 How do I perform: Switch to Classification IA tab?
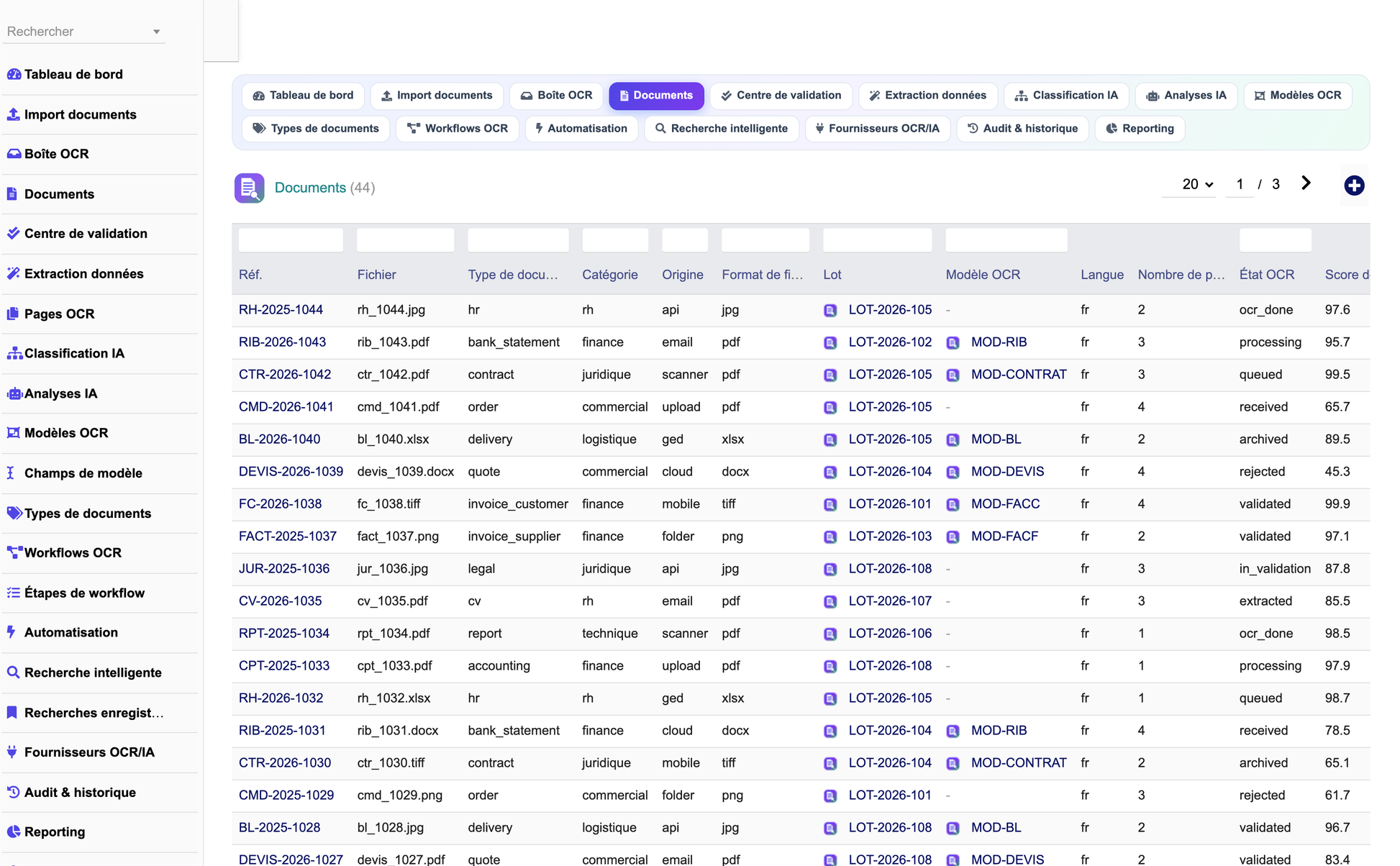point(1066,96)
